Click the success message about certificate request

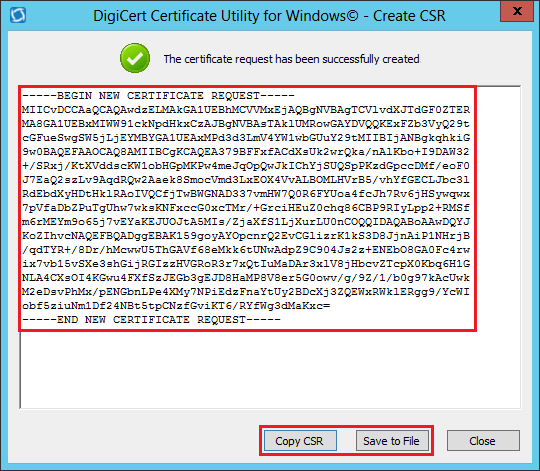pyautogui.click(x=292, y=59)
